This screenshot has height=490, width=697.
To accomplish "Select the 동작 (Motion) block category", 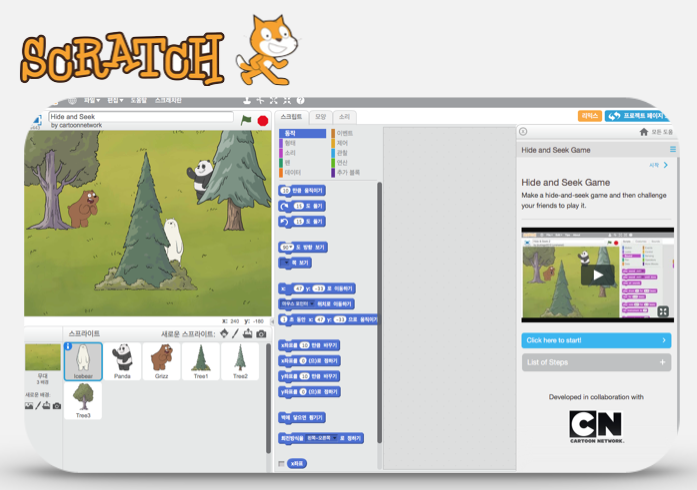I will (x=302, y=133).
